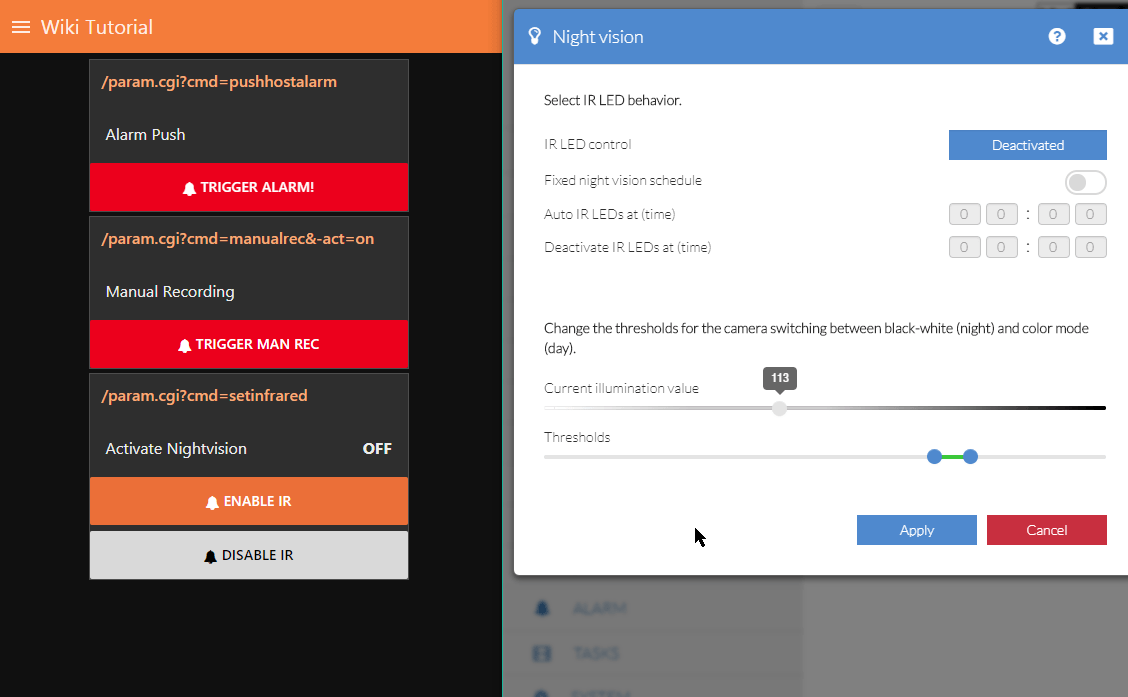Click first hour digit of Auto IR LEDs time

[964, 214]
